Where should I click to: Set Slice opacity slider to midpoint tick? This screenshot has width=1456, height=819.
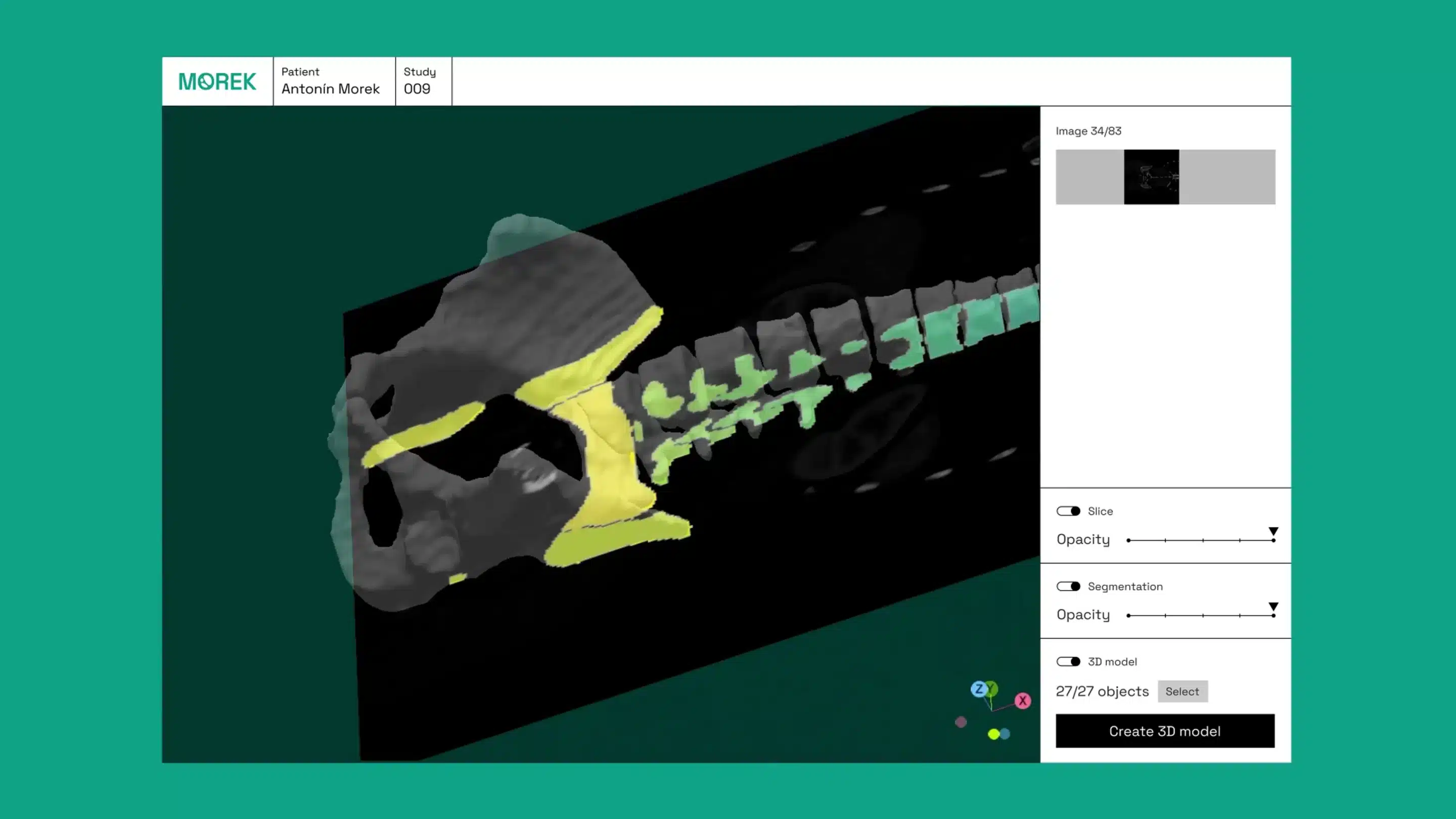pyautogui.click(x=1202, y=540)
